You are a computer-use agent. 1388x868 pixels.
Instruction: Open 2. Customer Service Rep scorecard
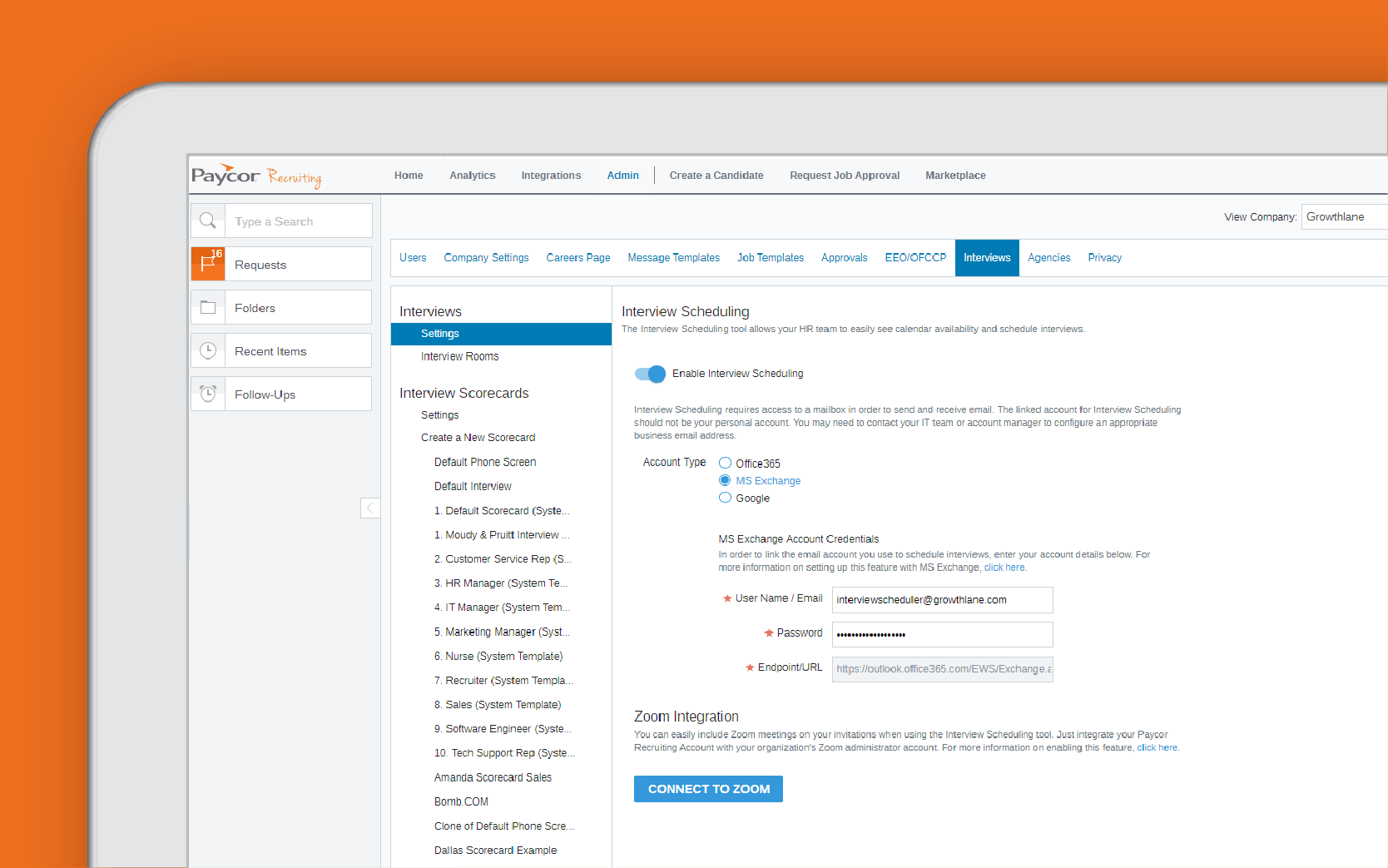click(x=503, y=558)
